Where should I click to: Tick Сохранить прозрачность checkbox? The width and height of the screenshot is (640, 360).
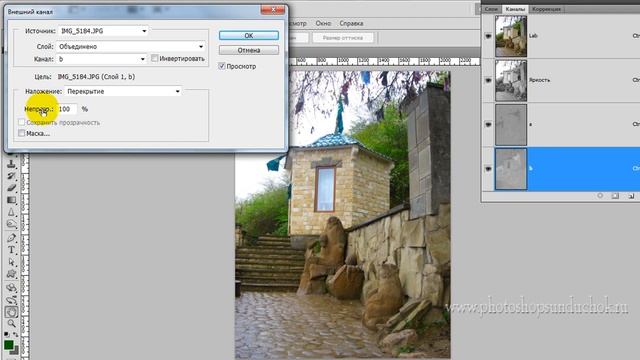(22, 122)
